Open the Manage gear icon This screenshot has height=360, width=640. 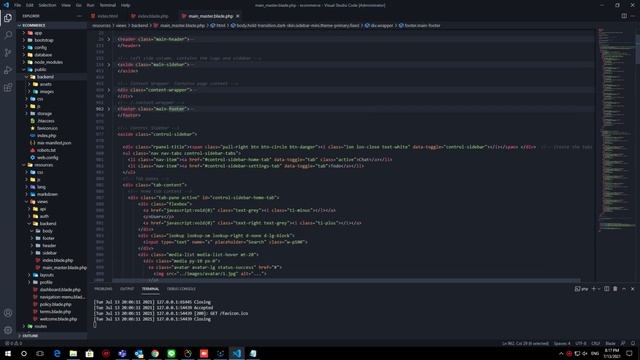8,330
